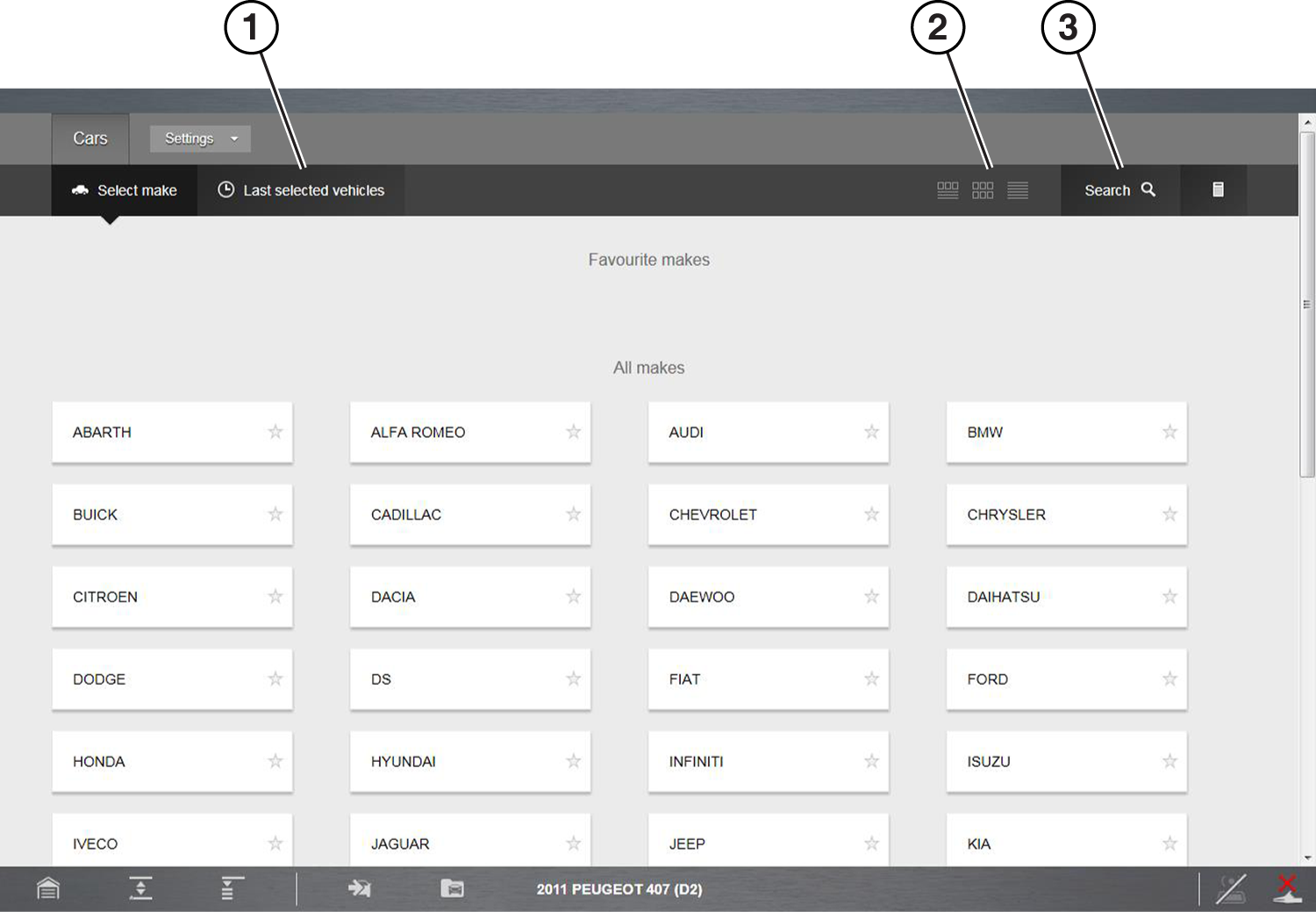The image size is (1316, 912).
Task: Switch to the list view layout icon
Action: 1018,190
